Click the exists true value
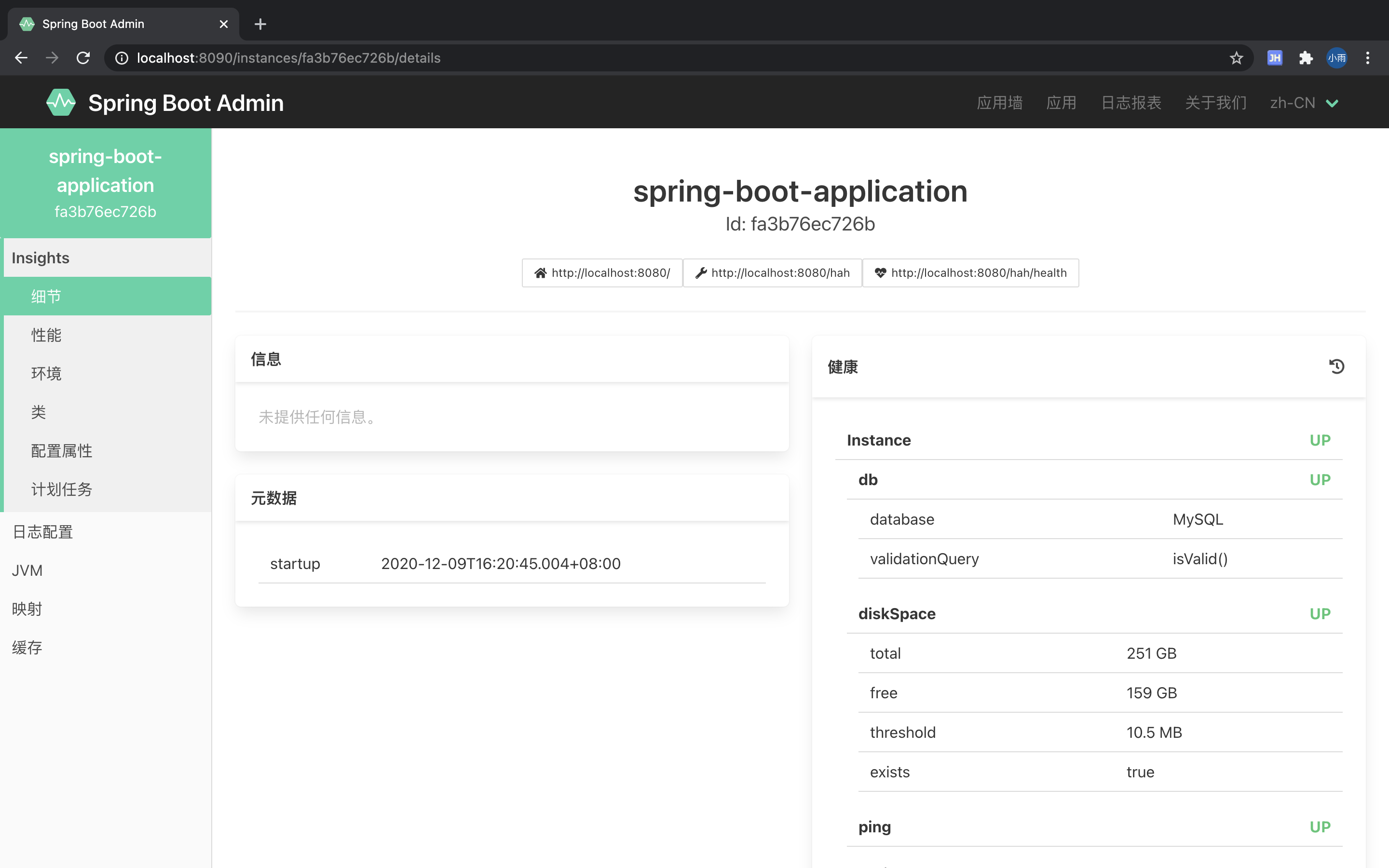 [x=1140, y=772]
